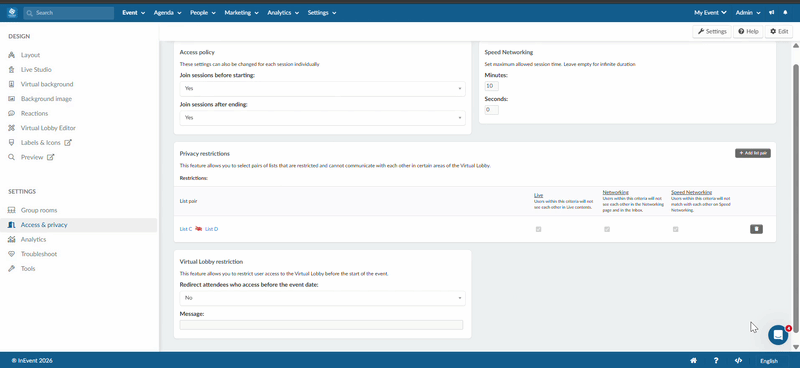Toggle the Networking restriction checkbox for List C
800x368 pixels.
click(607, 230)
